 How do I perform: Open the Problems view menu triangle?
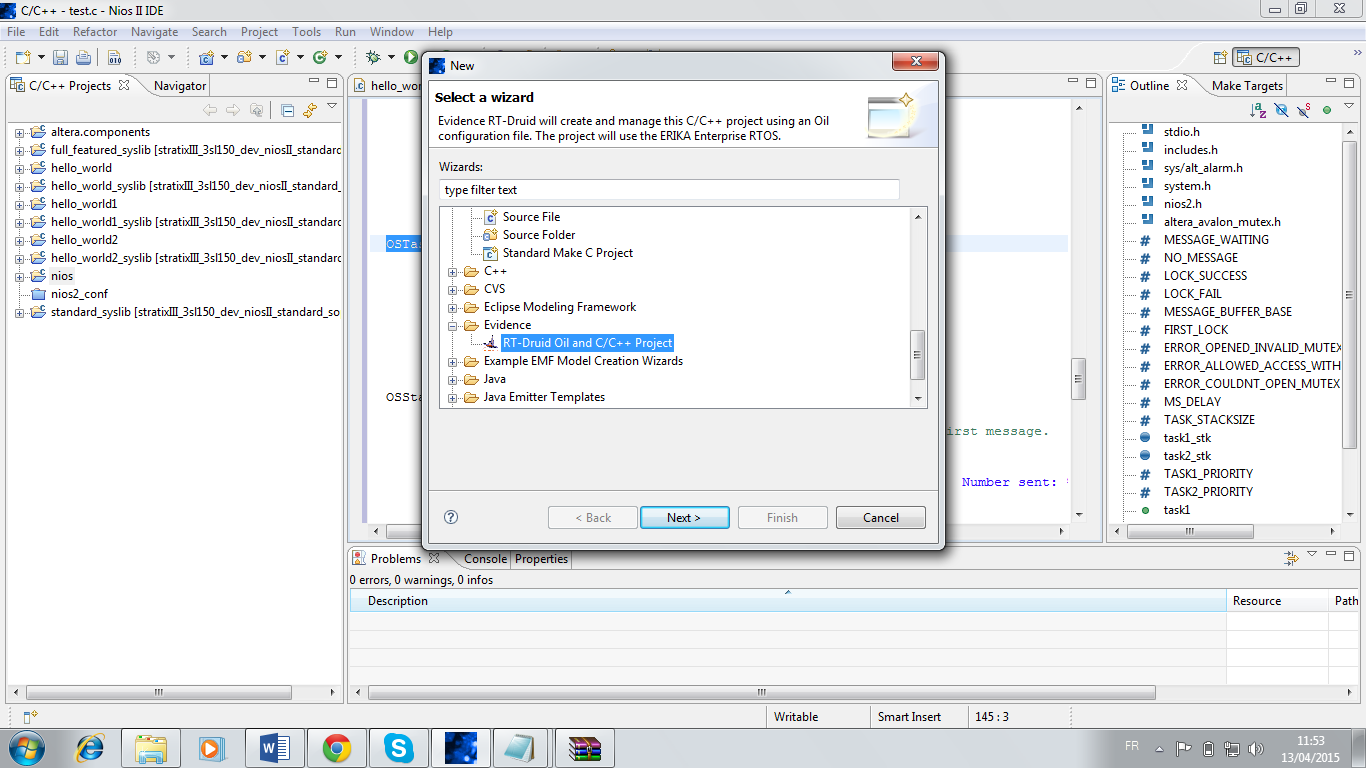(x=1312, y=554)
